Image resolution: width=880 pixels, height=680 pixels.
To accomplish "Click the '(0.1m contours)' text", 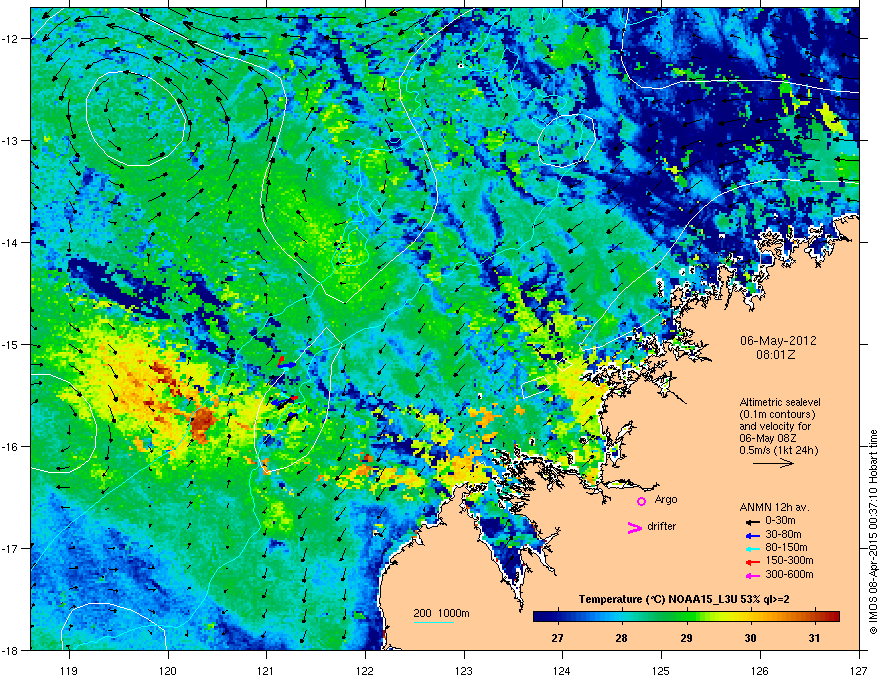I will 777,414.
